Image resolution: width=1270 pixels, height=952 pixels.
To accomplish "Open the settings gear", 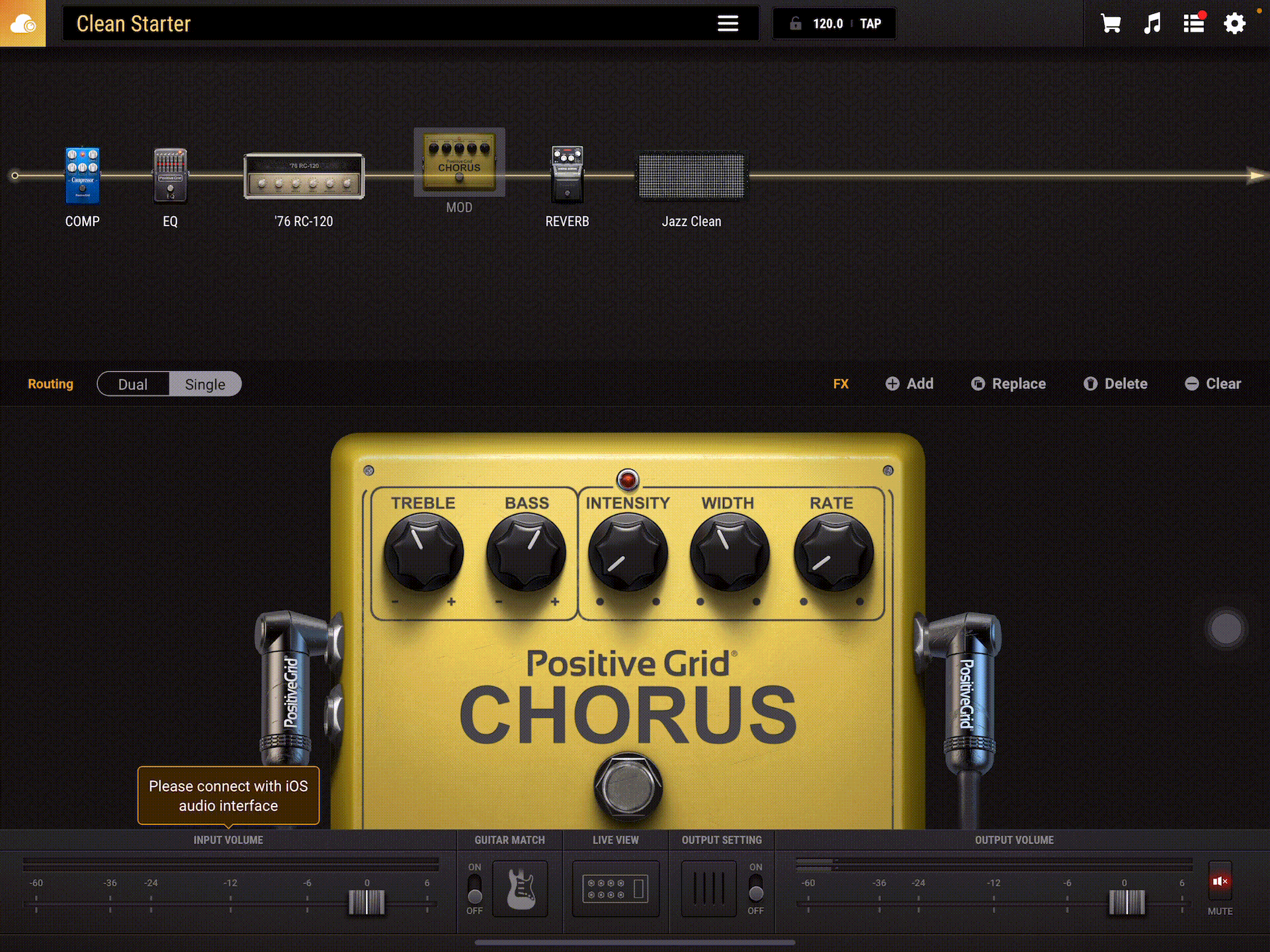I will tap(1234, 24).
